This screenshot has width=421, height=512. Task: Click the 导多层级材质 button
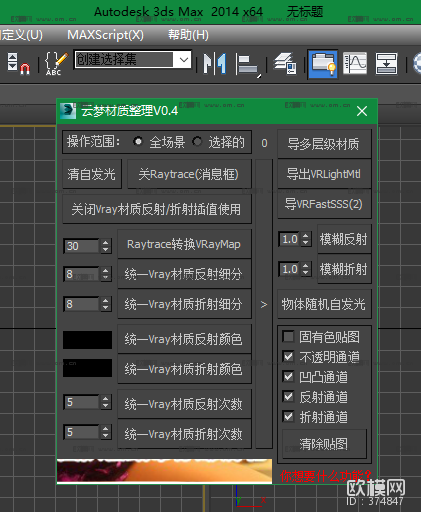[x=324, y=144]
